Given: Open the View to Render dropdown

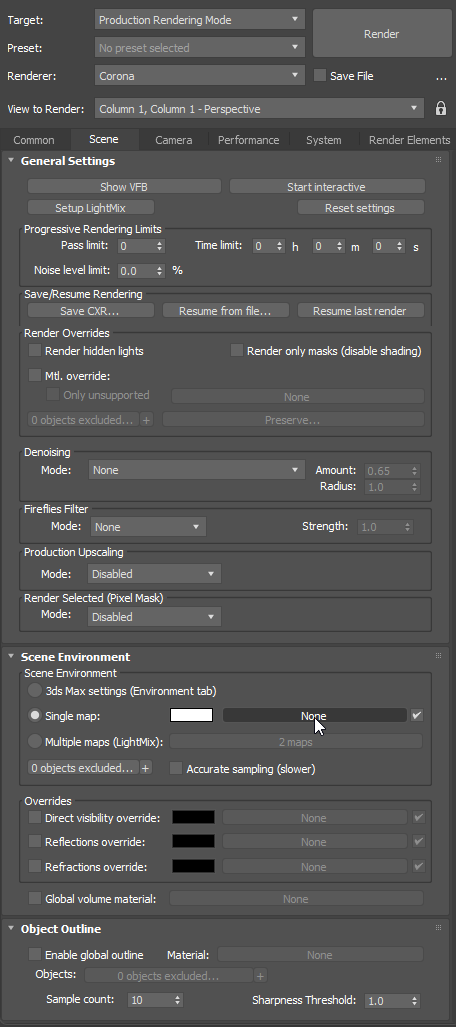Looking at the screenshot, I should (259, 109).
